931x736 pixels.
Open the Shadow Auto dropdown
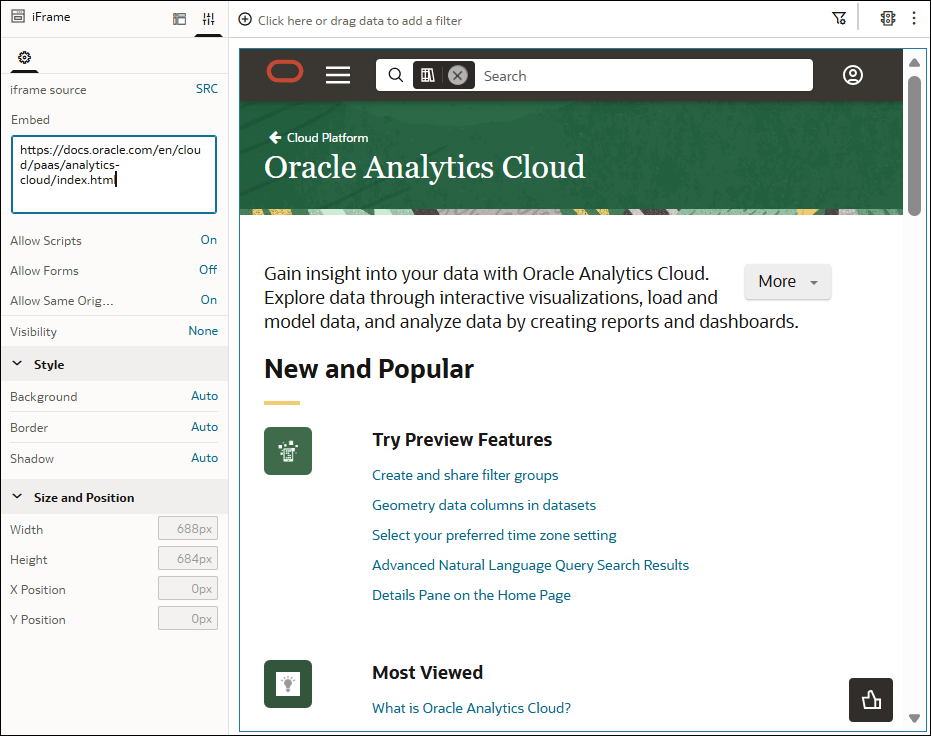pos(204,458)
